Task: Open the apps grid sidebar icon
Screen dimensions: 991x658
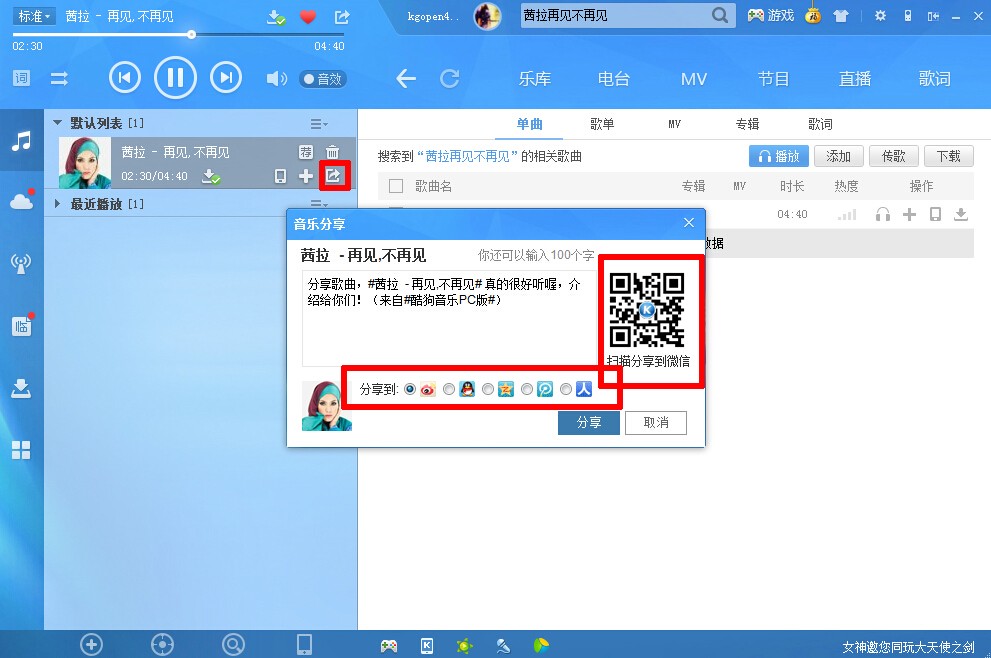Action: 21,450
